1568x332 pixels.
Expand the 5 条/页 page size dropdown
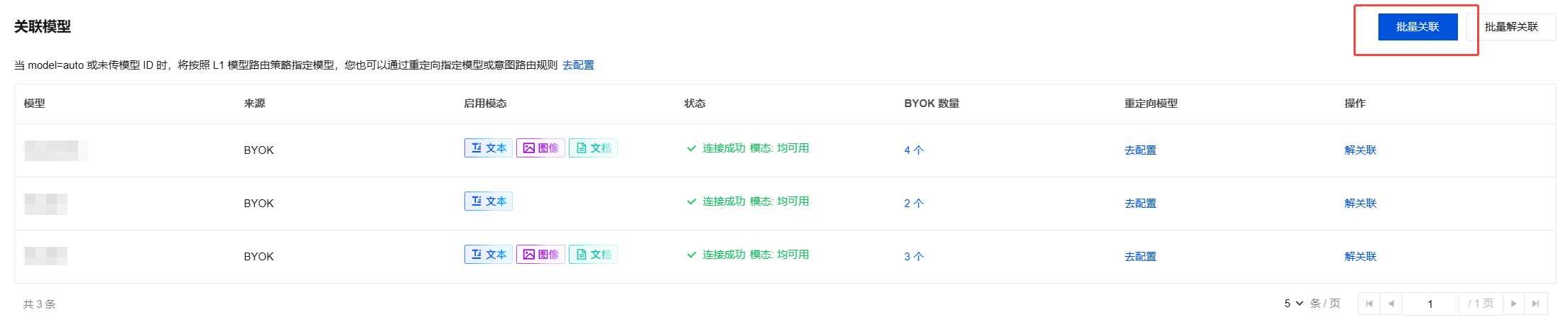[1293, 304]
